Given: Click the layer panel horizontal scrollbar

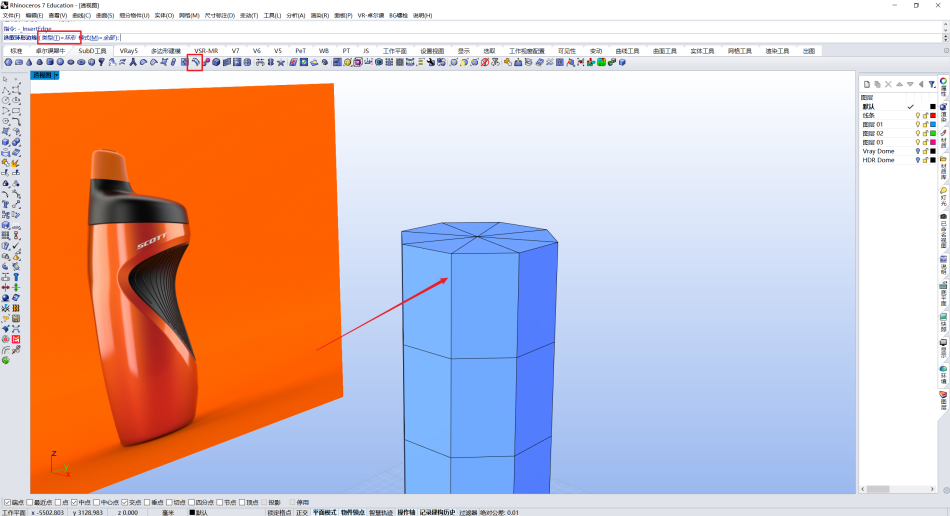Looking at the screenshot, I should click(x=899, y=489).
